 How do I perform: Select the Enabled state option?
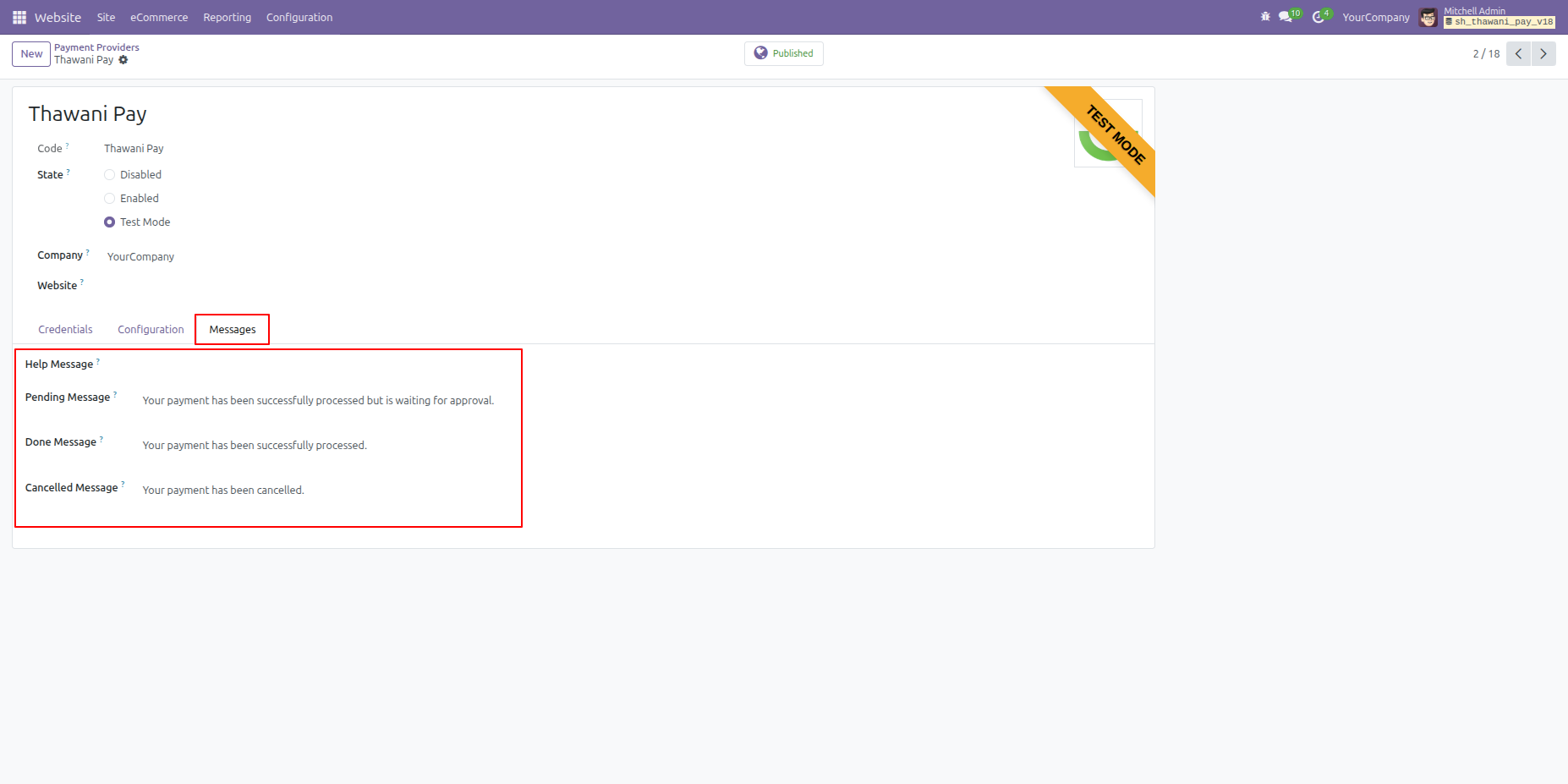click(x=109, y=199)
